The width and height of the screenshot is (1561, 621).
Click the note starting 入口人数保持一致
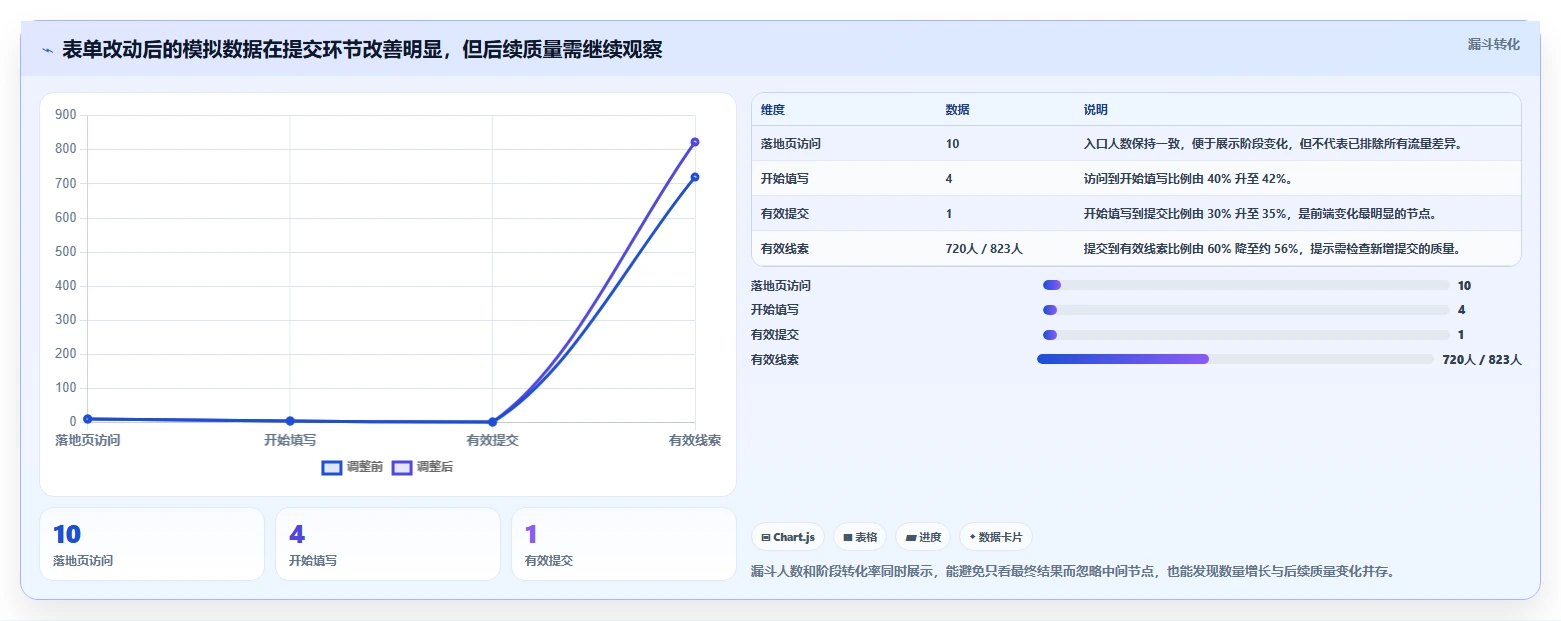pos(1273,144)
